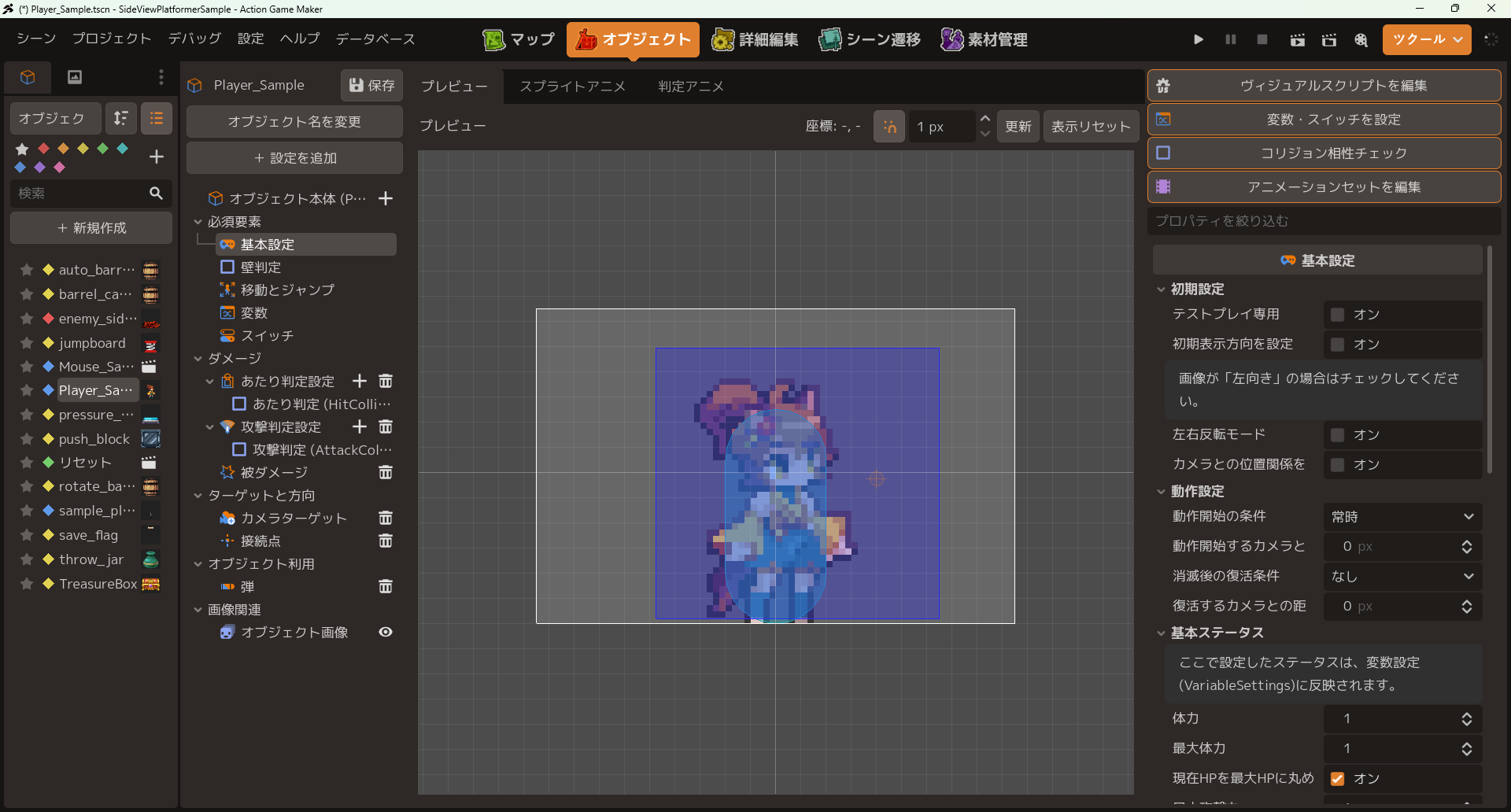Collapse the 基本ステータス section
This screenshot has width=1511, height=812.
[1161, 633]
